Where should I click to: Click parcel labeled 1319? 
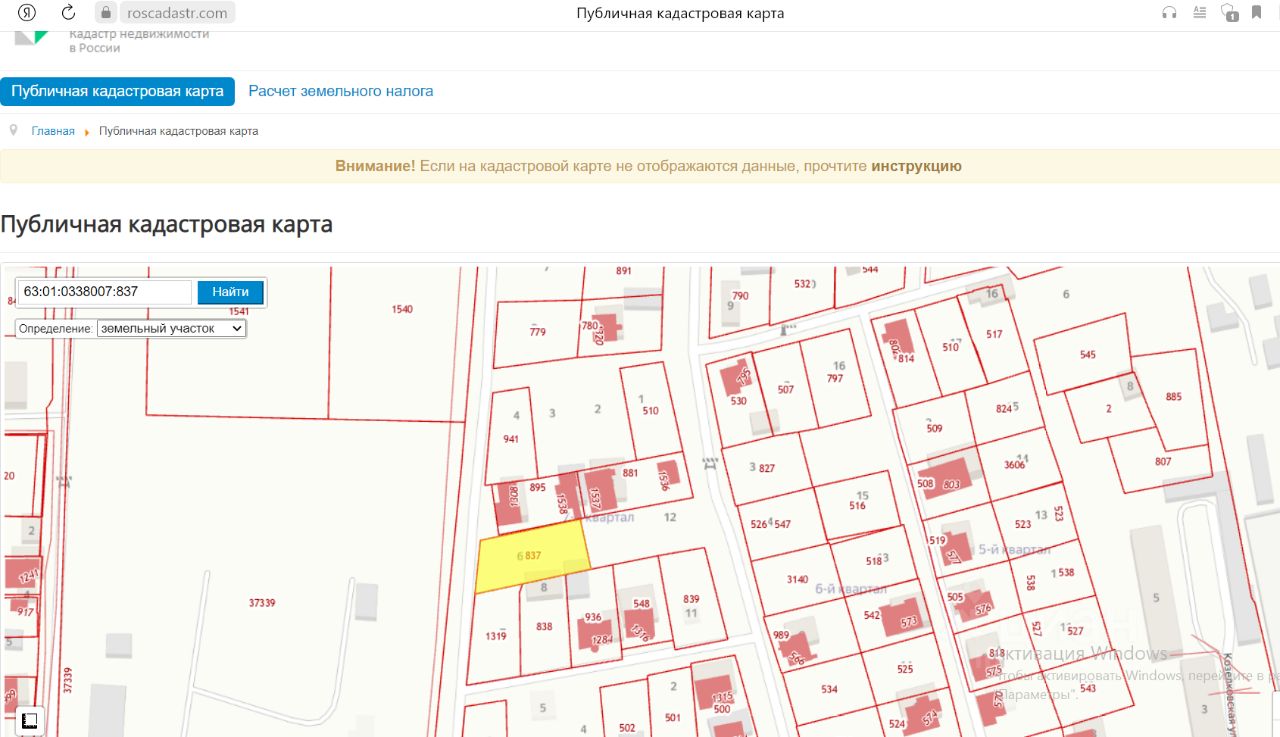[496, 635]
